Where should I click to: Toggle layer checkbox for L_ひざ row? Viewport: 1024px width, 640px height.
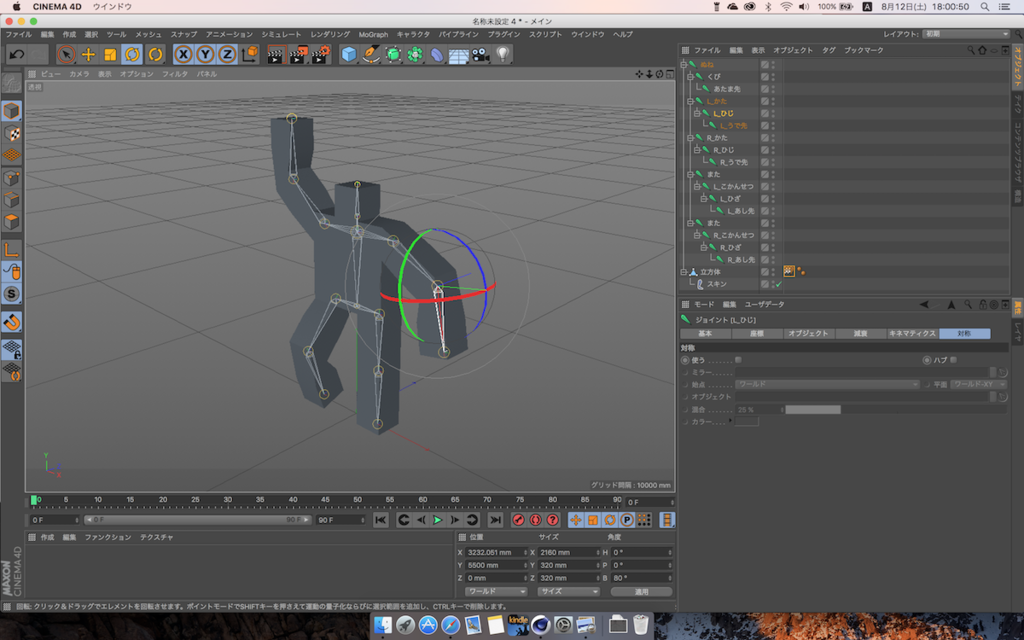click(765, 199)
